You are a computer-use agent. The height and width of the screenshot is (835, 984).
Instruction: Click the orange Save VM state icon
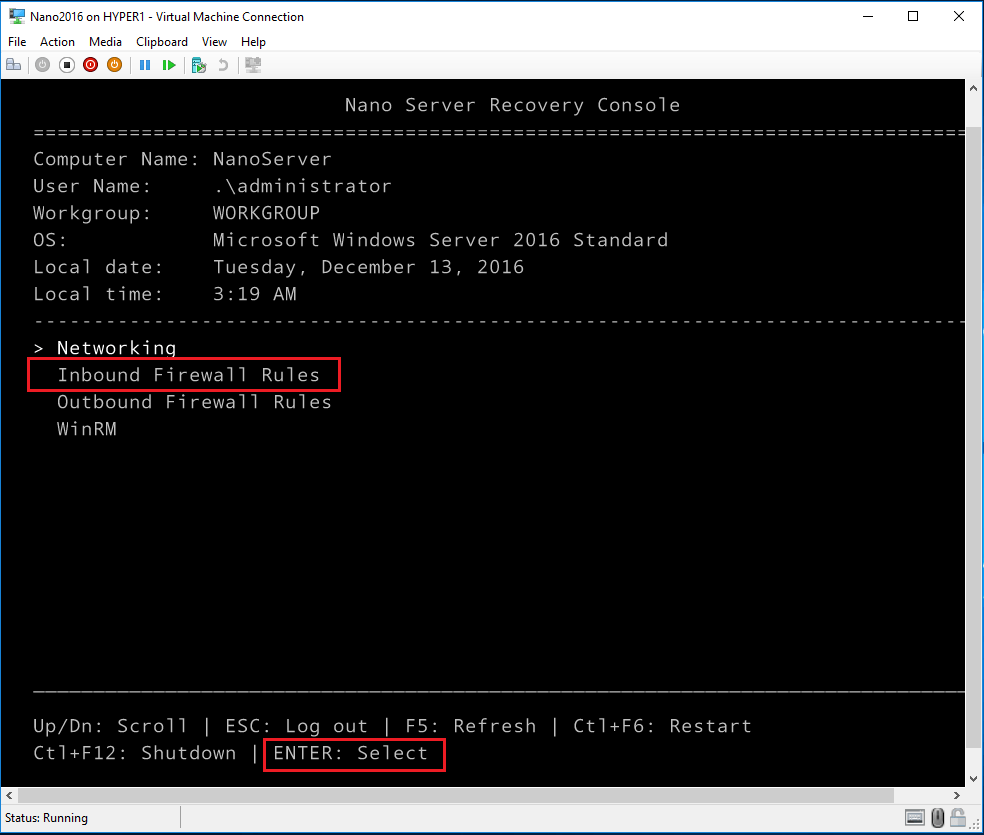(x=113, y=64)
